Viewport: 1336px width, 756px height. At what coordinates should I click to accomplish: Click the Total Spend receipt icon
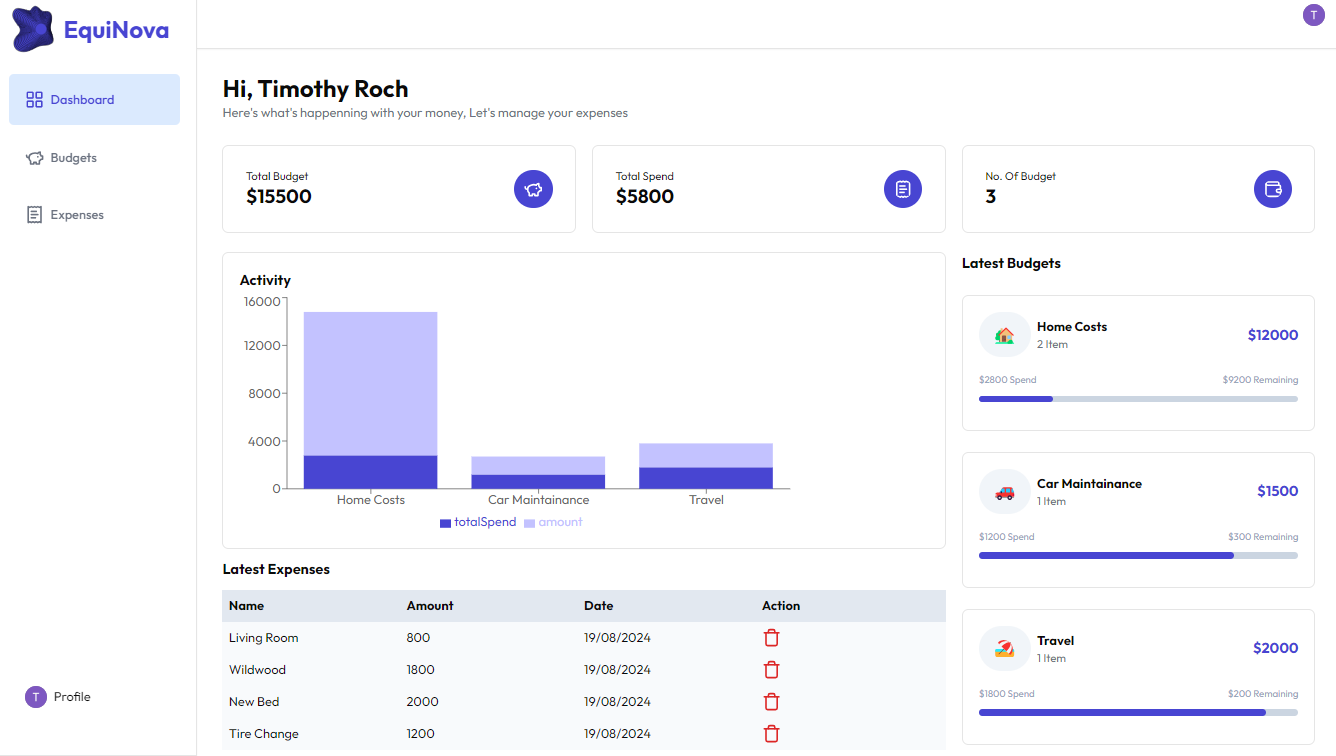tap(903, 189)
